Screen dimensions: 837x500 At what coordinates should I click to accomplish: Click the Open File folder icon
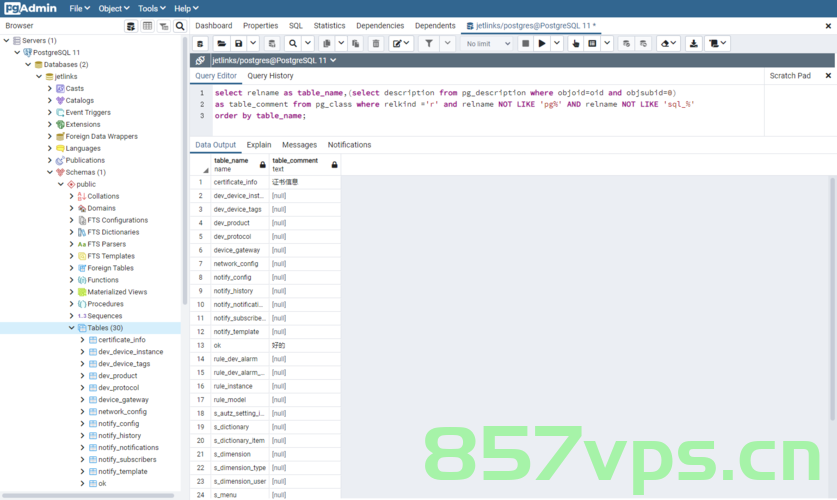pos(222,44)
